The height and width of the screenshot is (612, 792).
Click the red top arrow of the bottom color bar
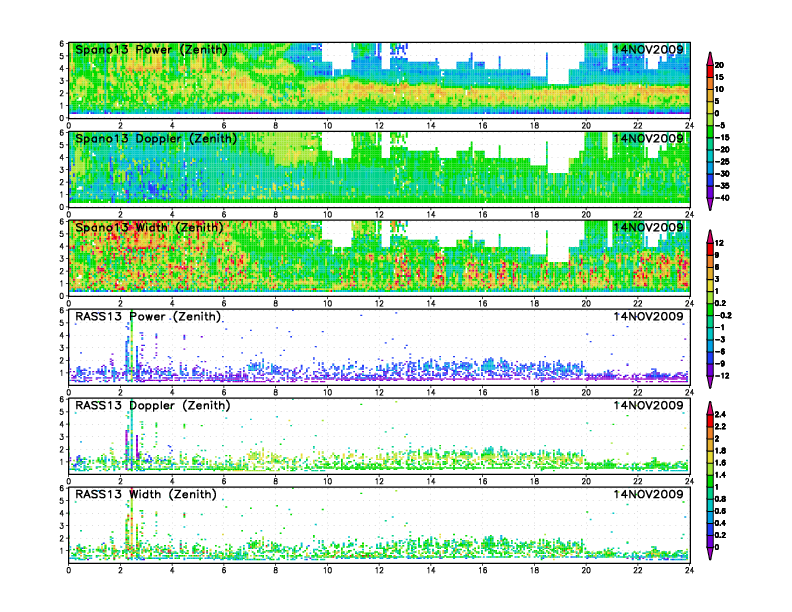(x=710, y=408)
